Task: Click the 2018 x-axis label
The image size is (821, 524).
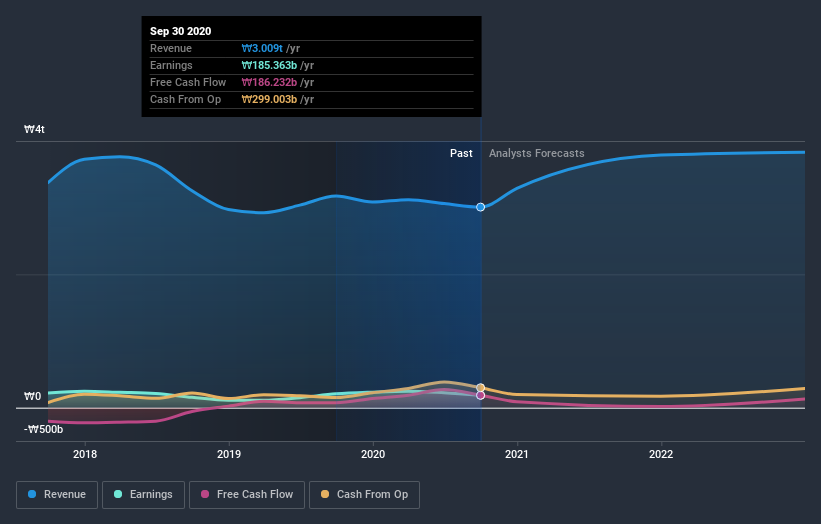Action: click(x=85, y=454)
